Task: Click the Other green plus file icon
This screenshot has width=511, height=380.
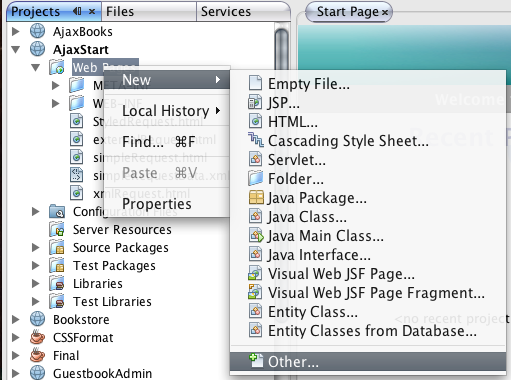Action: tap(256, 361)
